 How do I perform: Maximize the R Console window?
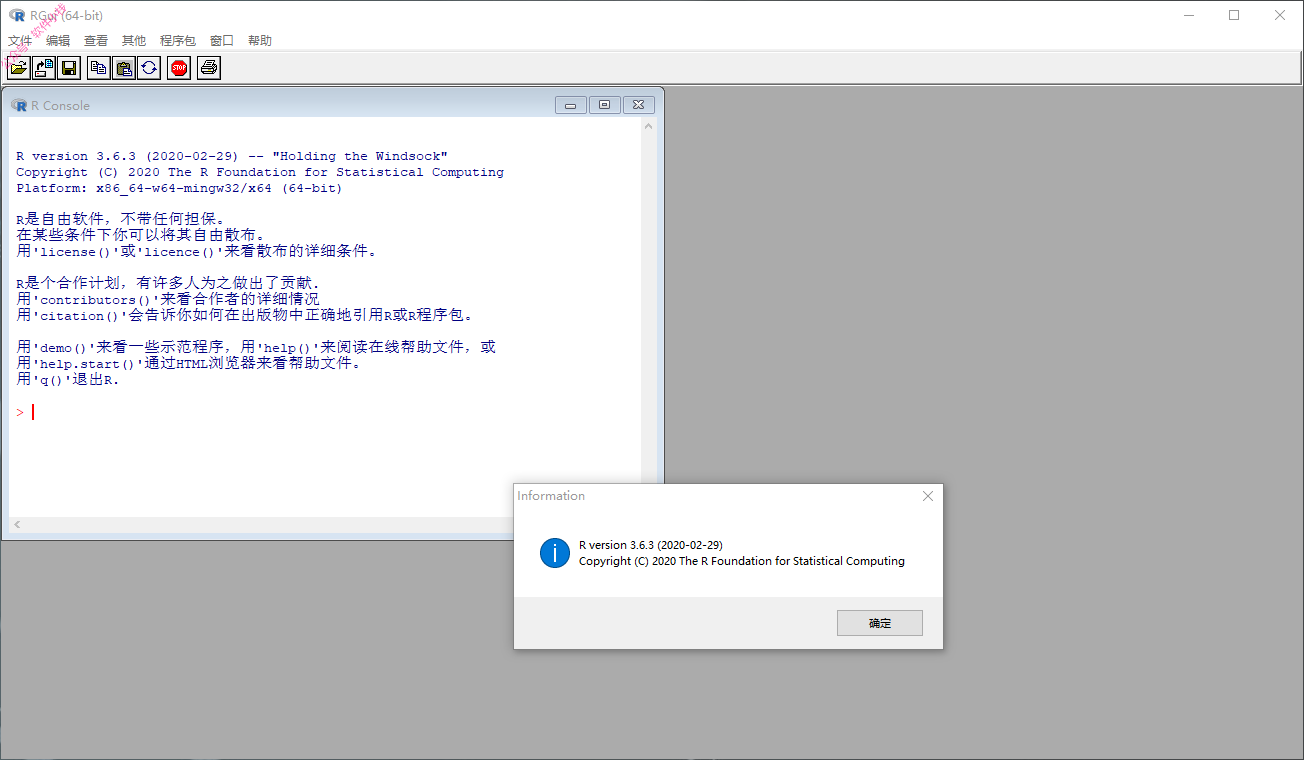click(605, 105)
